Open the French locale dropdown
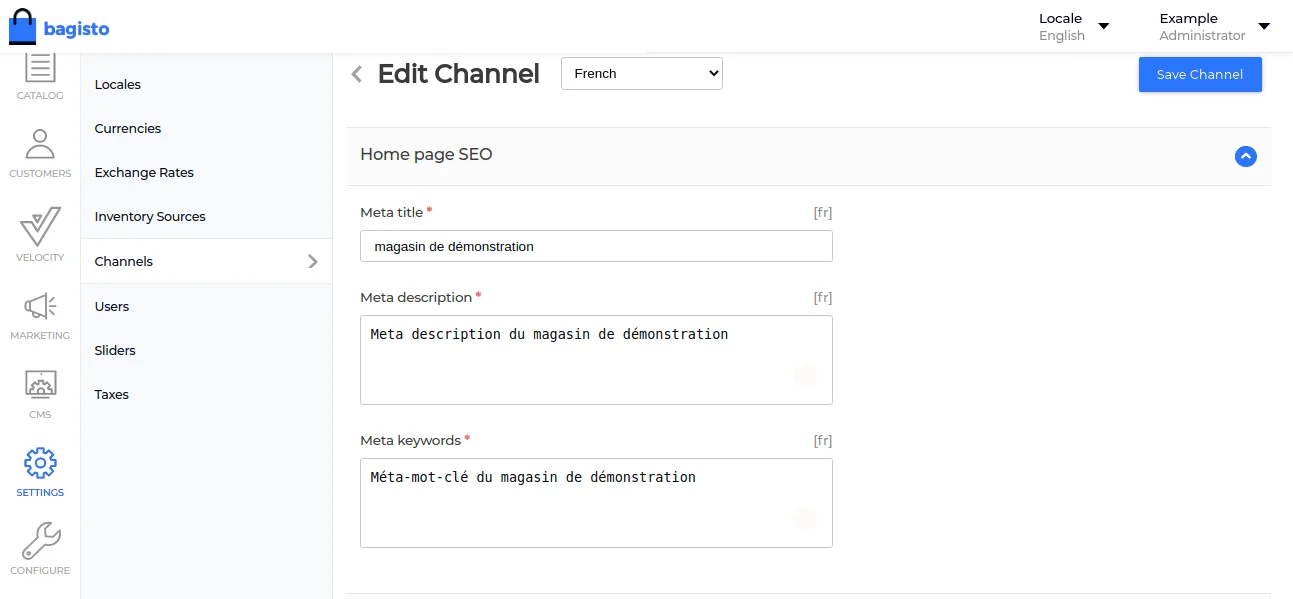Image resolution: width=1293 pixels, height=599 pixels. (641, 74)
